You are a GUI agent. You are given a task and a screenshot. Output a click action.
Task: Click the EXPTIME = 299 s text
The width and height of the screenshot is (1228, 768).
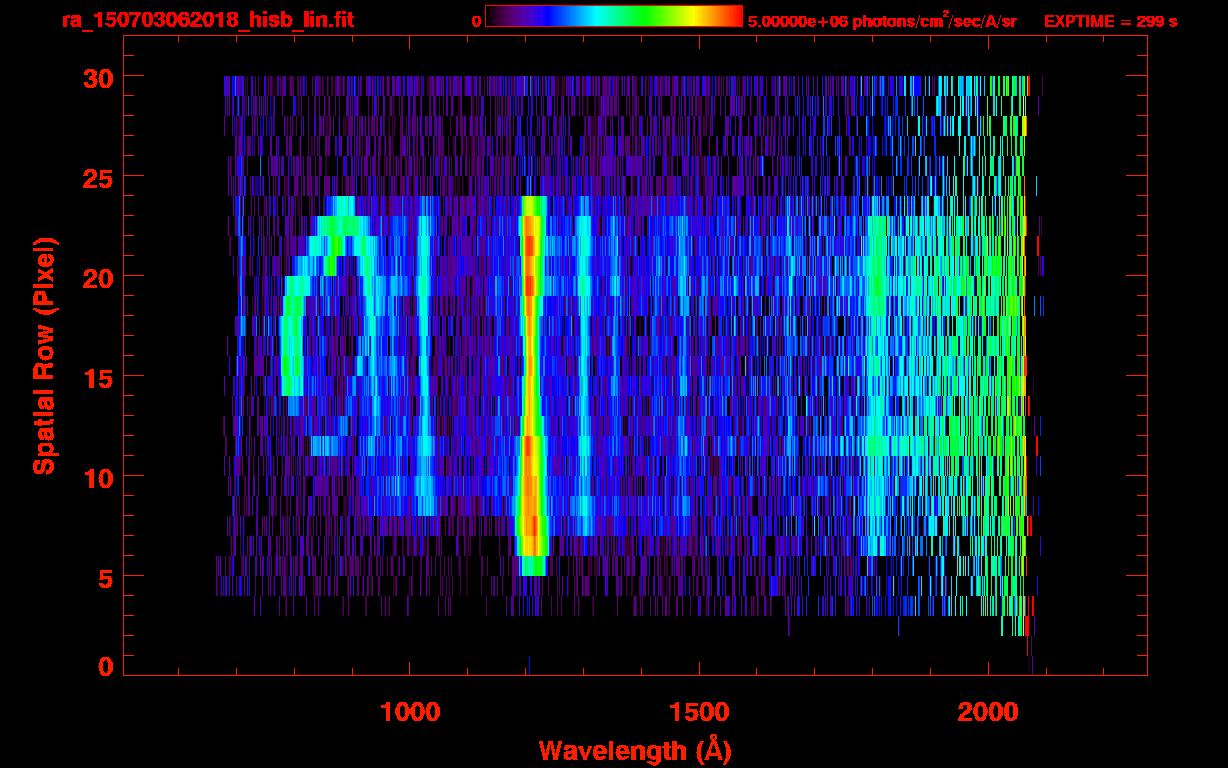pyautogui.click(x=1110, y=21)
